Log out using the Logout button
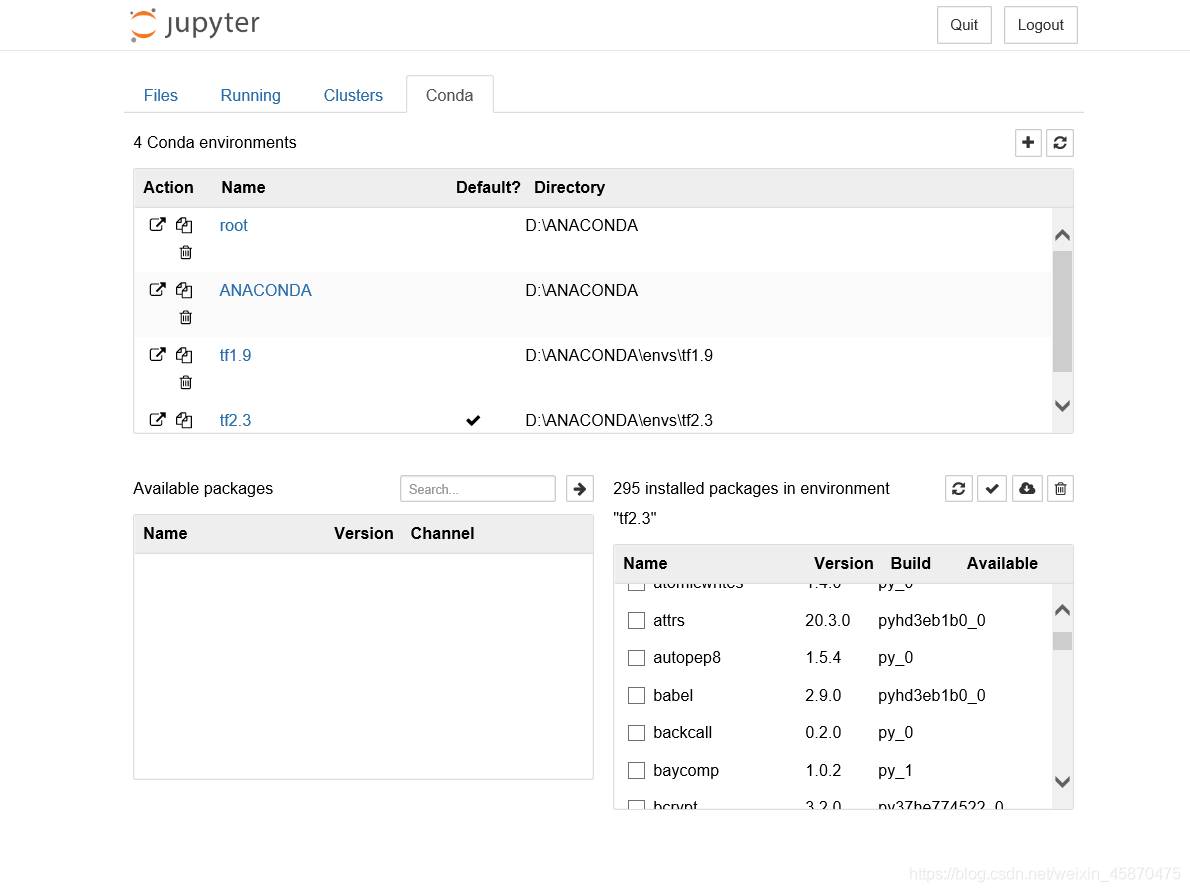This screenshot has height=892, width=1190. [x=1040, y=25]
